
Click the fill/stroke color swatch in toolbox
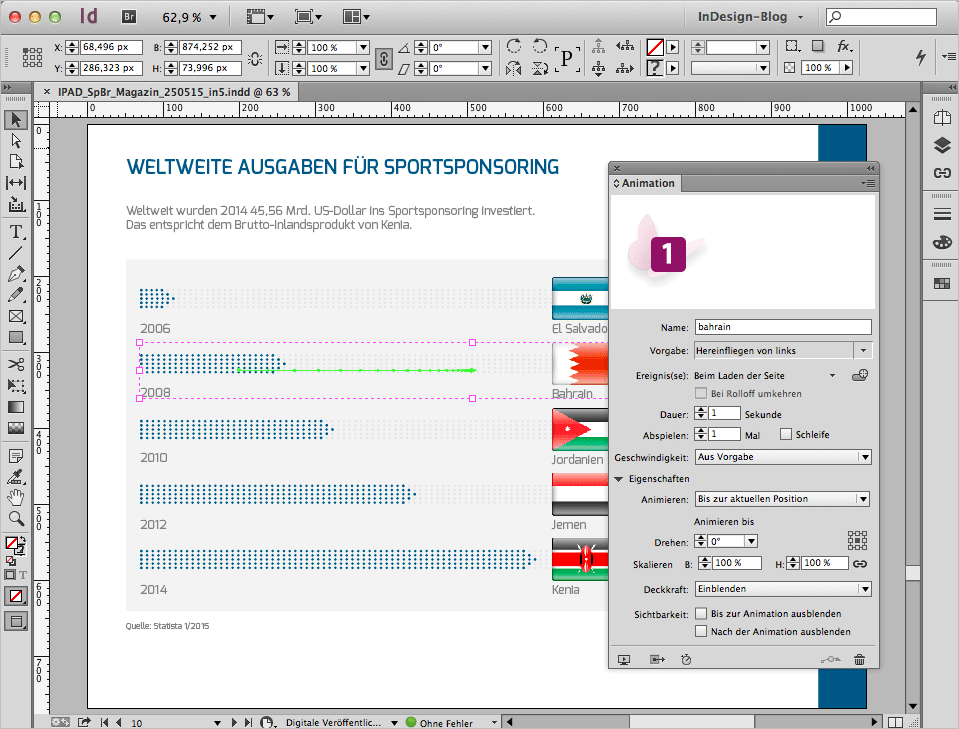coord(14,545)
